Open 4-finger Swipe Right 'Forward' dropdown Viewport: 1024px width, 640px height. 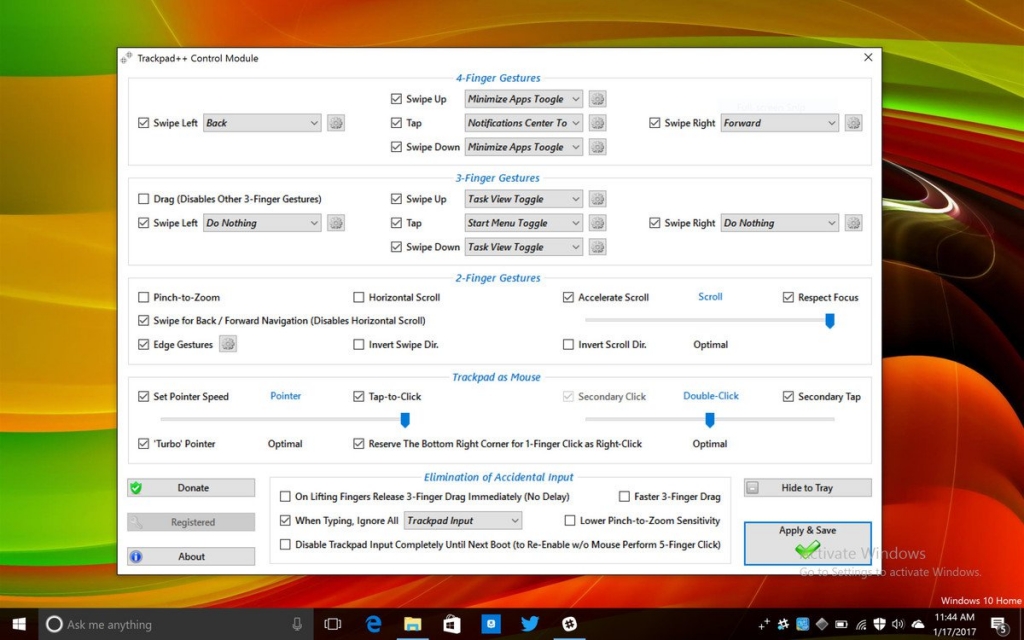coord(780,123)
